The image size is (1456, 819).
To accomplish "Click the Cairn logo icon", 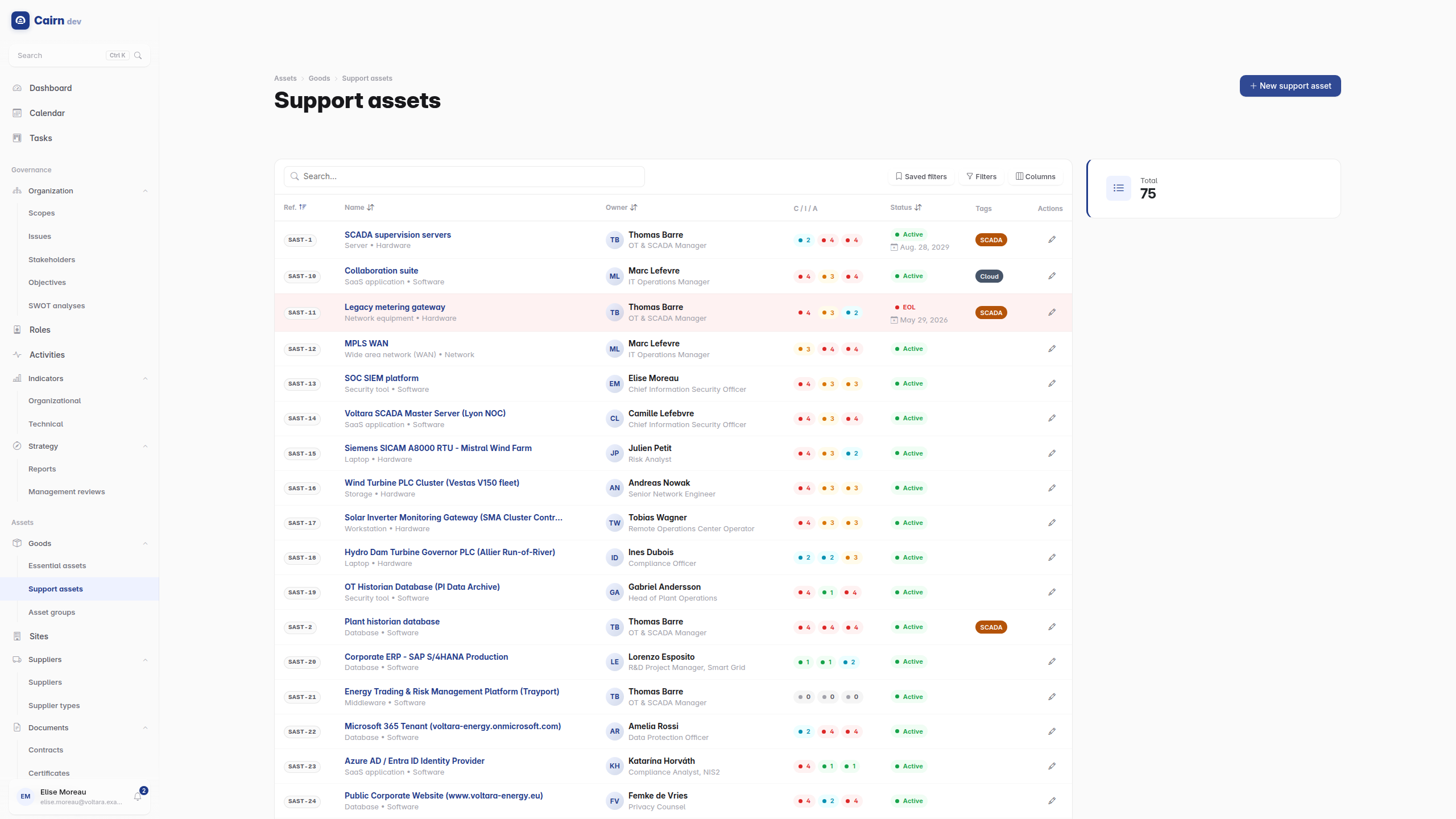I will (20, 20).
